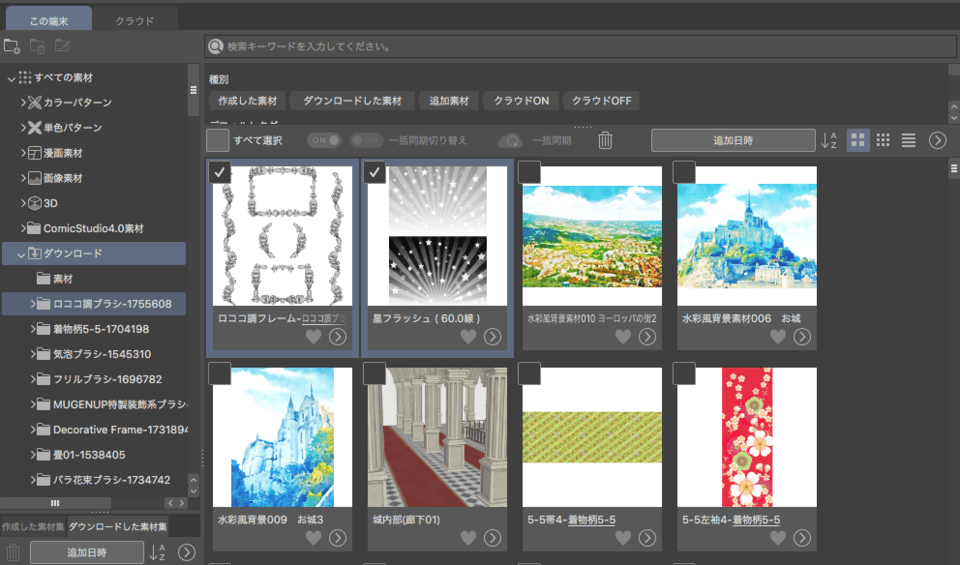Switch to large thumbnail grid view

[858, 140]
